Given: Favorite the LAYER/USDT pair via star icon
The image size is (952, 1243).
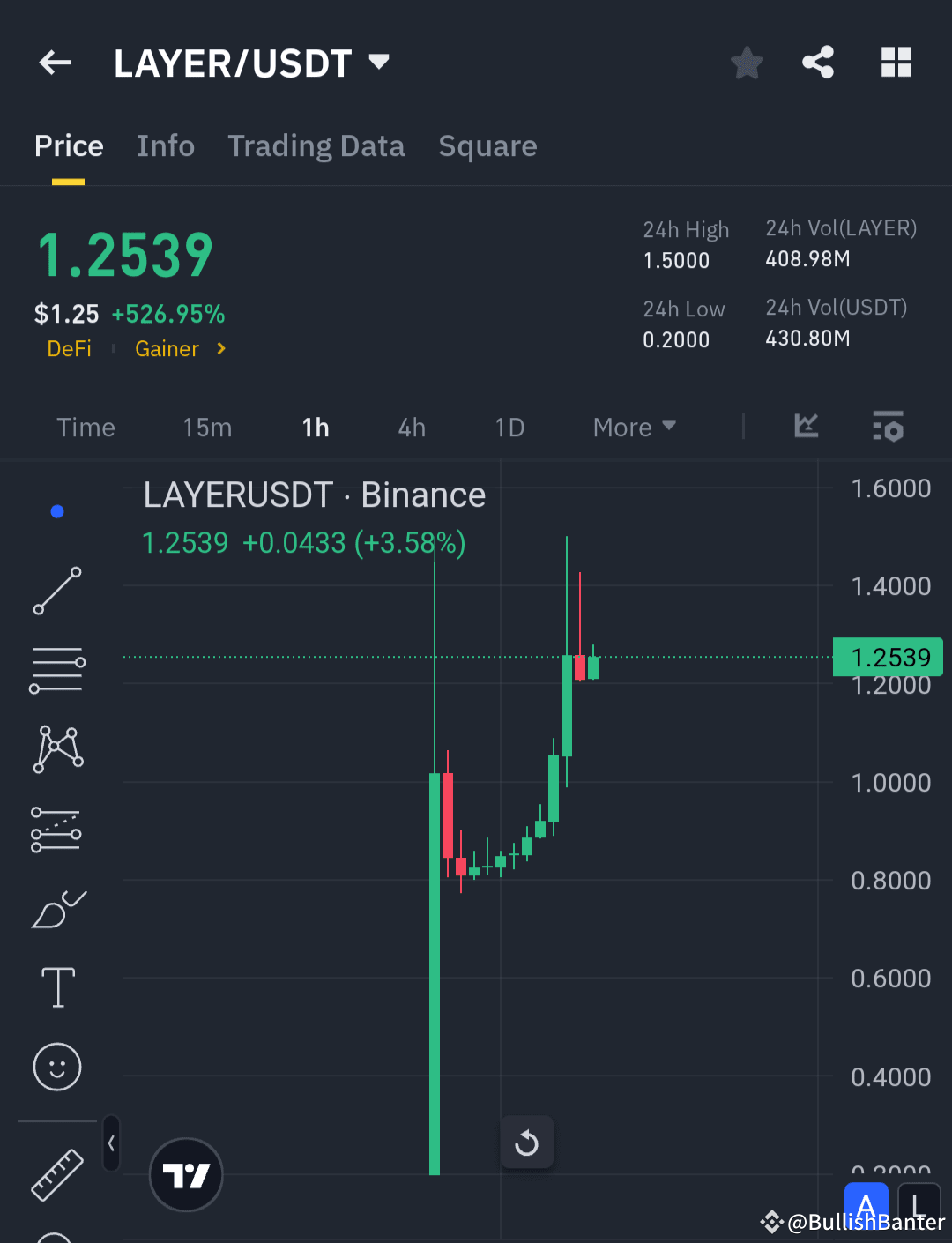Looking at the screenshot, I should 746,62.
